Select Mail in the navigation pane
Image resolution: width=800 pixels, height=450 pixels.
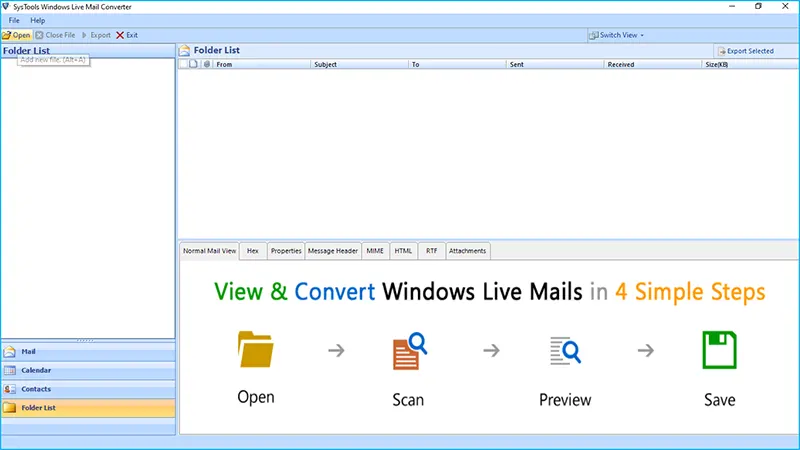point(88,352)
